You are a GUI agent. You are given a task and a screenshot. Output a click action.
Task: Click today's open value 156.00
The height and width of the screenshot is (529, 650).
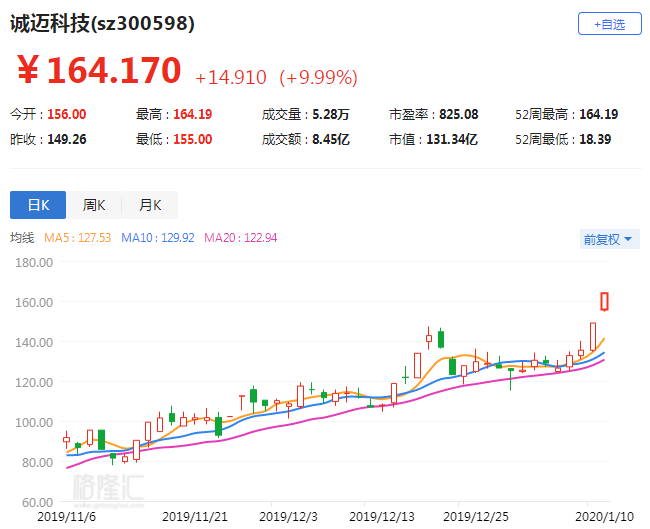click(x=67, y=114)
